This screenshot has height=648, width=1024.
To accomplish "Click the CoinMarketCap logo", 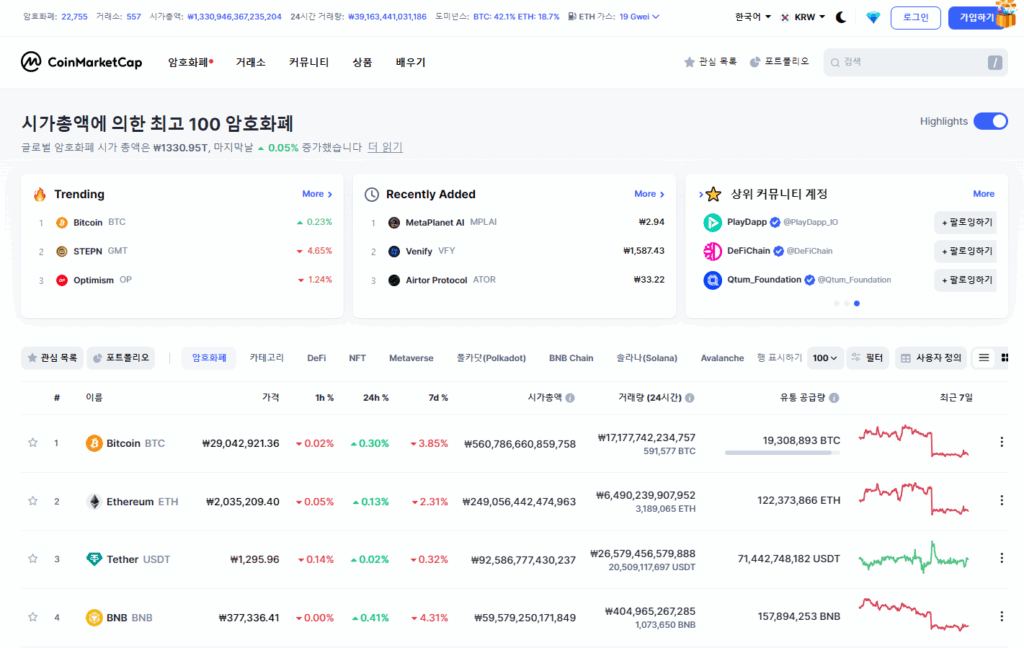I will (x=82, y=62).
